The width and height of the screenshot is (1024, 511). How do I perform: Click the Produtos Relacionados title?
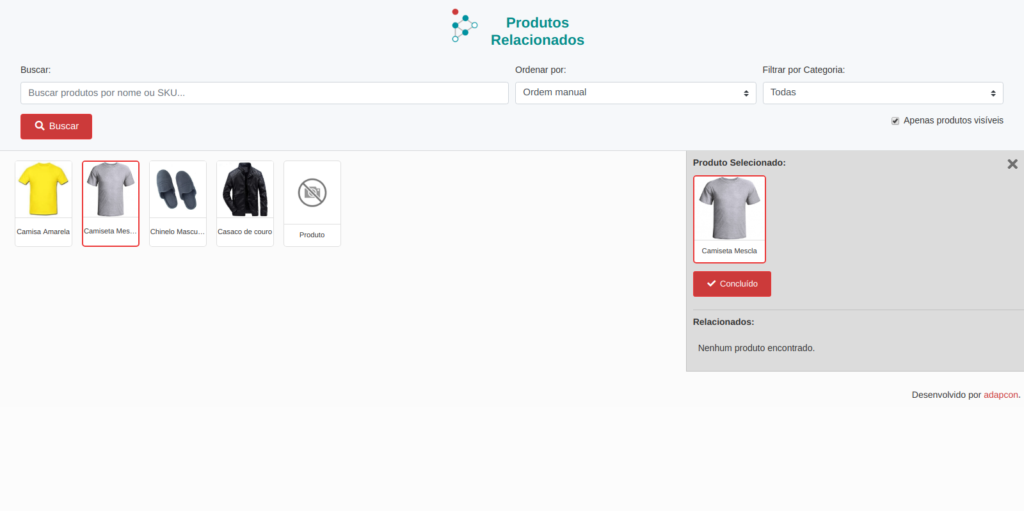(x=537, y=31)
